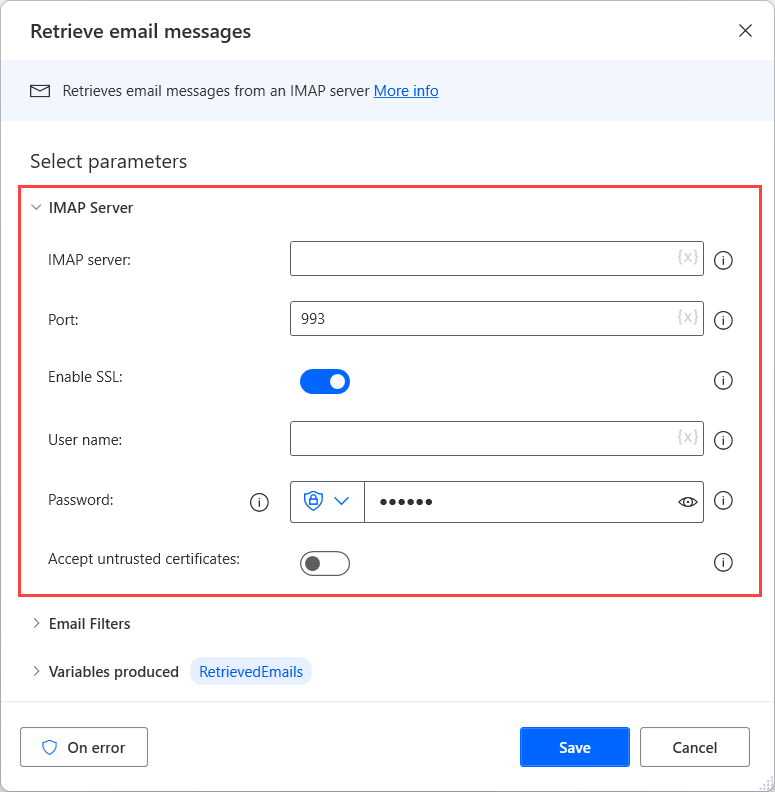775x792 pixels.
Task: Click the info icon next to IMAP server field
Action: coord(723,260)
